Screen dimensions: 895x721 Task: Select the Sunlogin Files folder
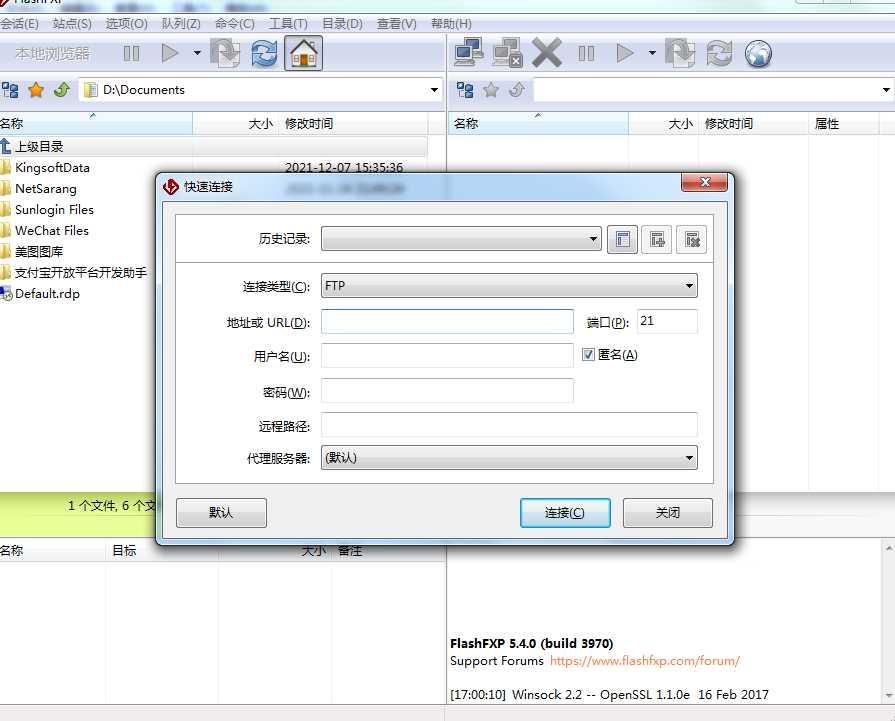[x=54, y=210]
